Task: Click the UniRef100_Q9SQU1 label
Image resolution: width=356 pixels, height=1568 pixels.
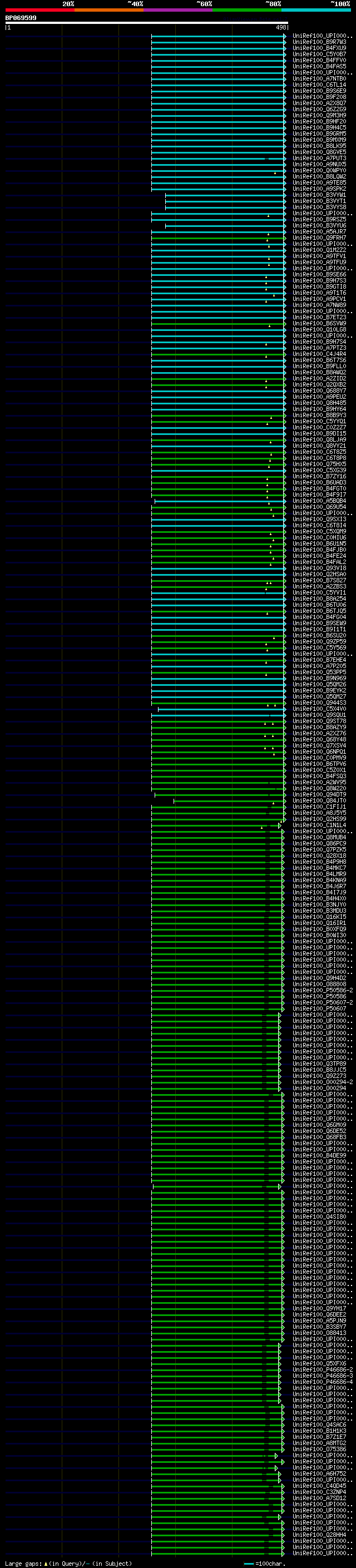Action: pos(319,715)
